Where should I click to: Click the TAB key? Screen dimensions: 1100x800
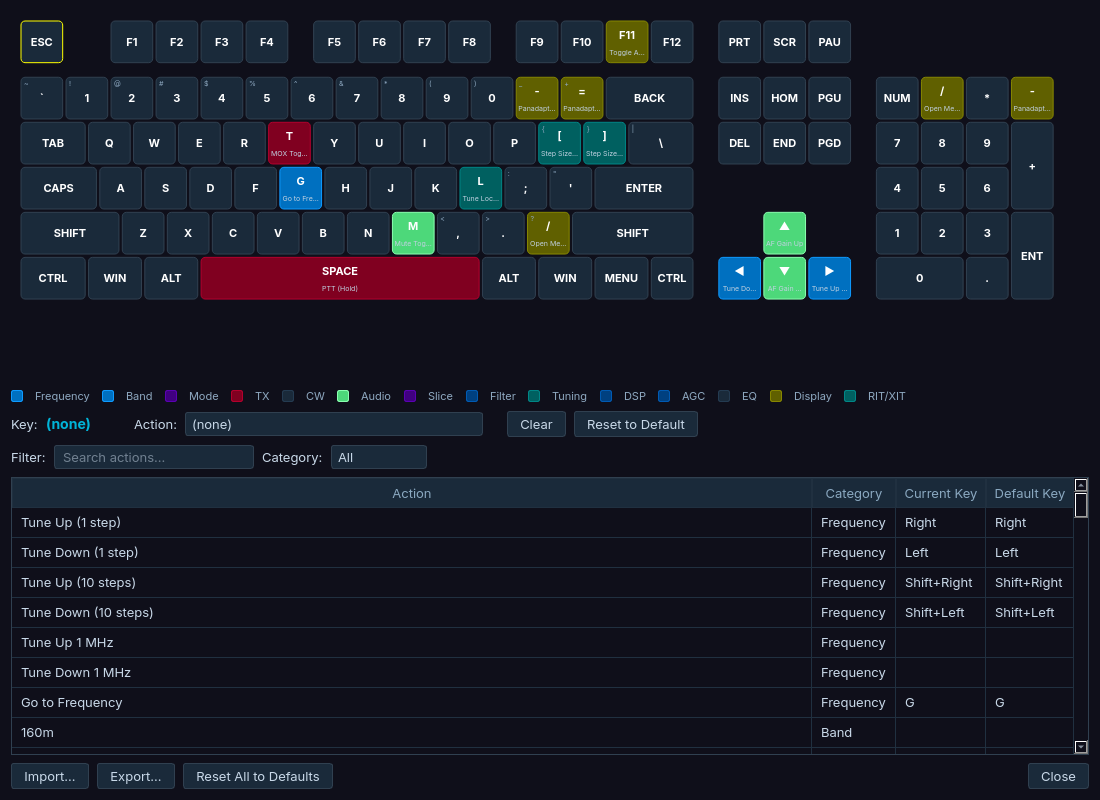pyautogui.click(x=53, y=143)
